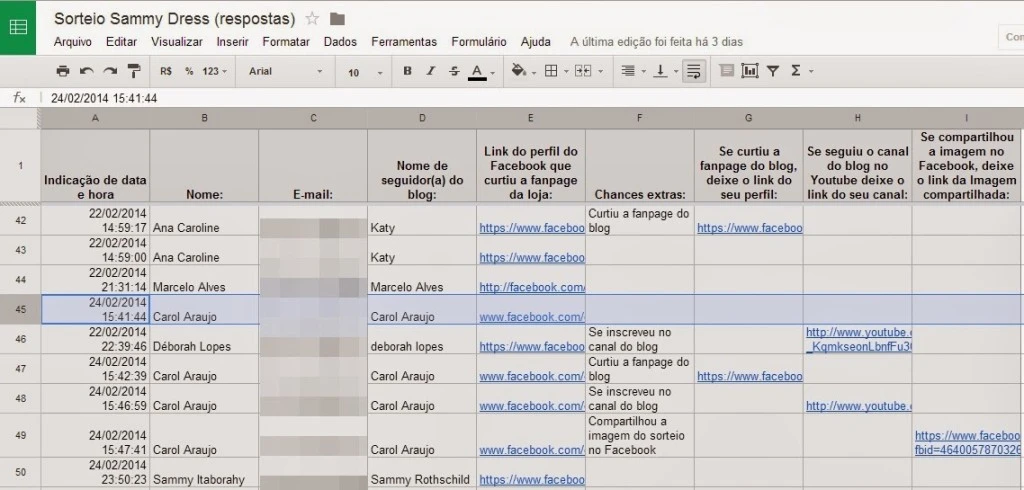Open the text color picker
The image size is (1024, 490).
click(477, 72)
